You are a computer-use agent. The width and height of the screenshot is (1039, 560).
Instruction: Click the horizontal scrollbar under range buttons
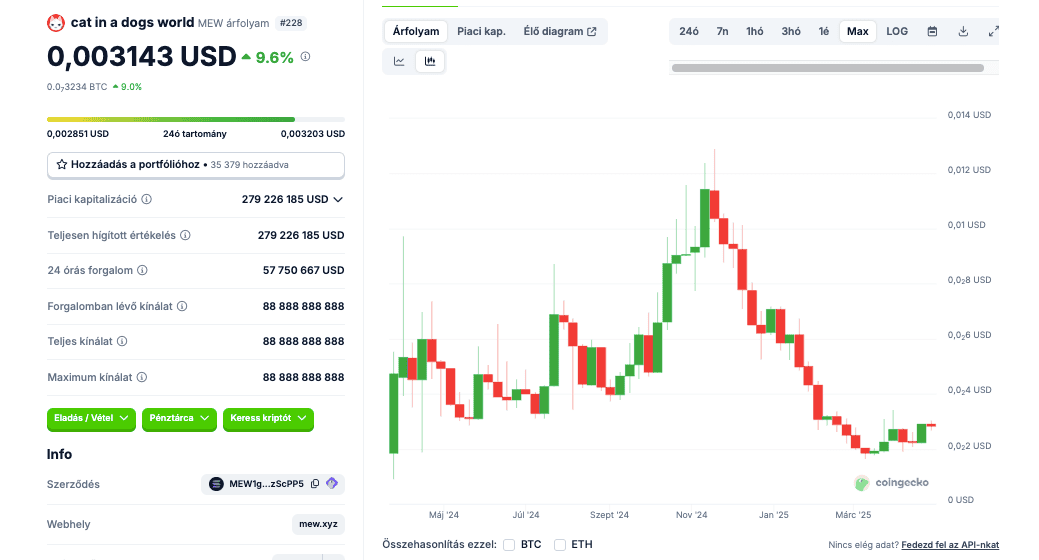[828, 68]
